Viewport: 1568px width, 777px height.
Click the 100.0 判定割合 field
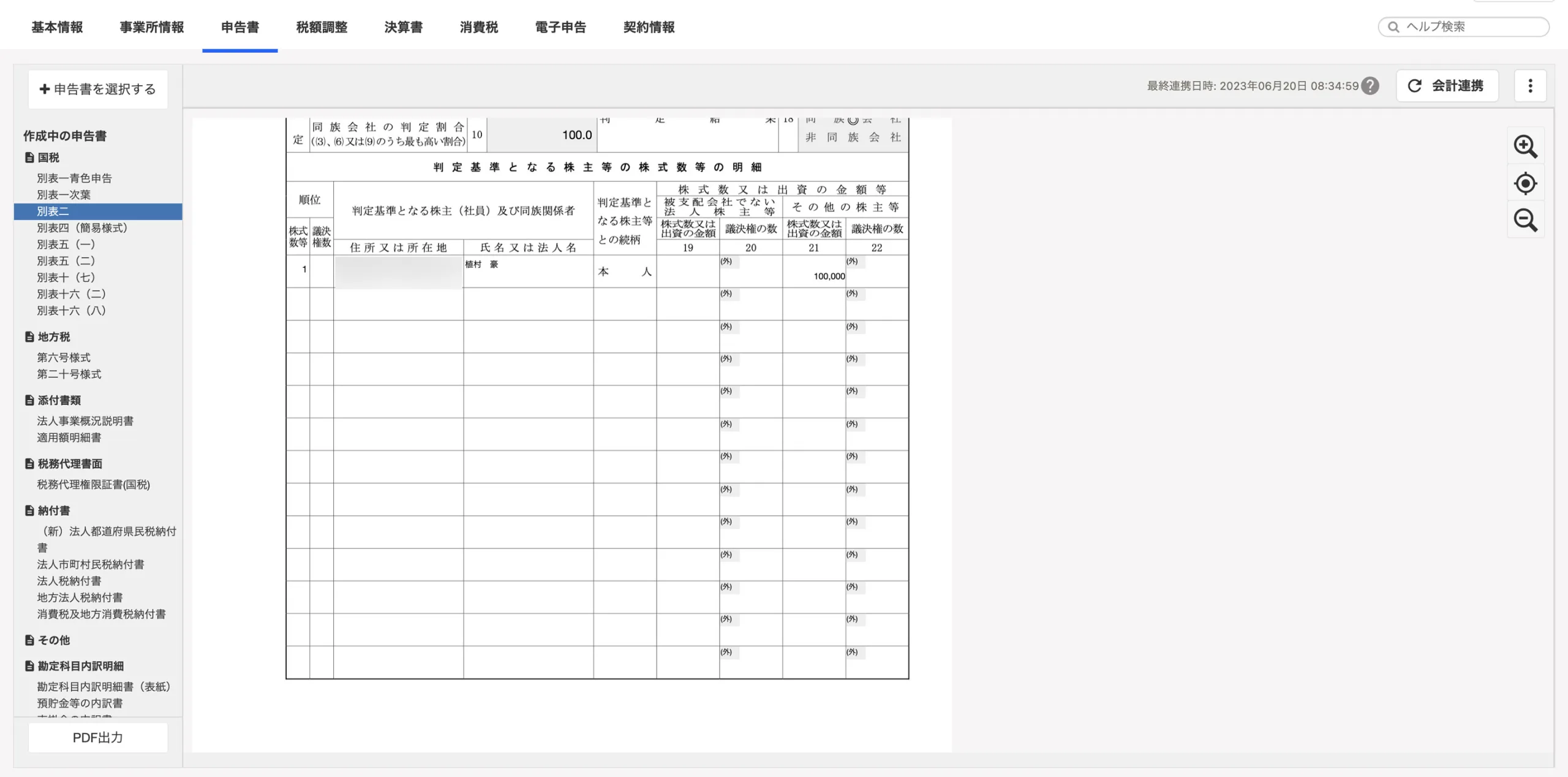541,135
